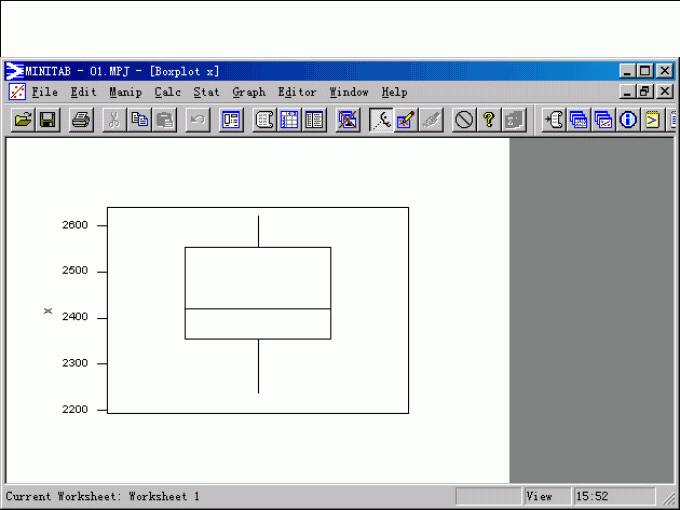680x510 pixels.
Task: Click the blue Info circle icon
Action: (628, 120)
